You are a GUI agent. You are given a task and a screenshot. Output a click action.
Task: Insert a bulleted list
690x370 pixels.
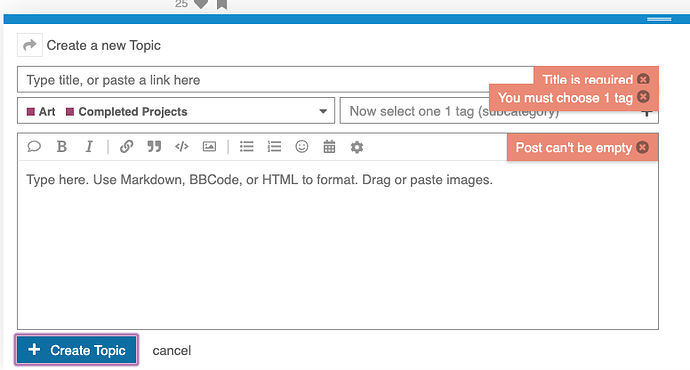pos(246,147)
